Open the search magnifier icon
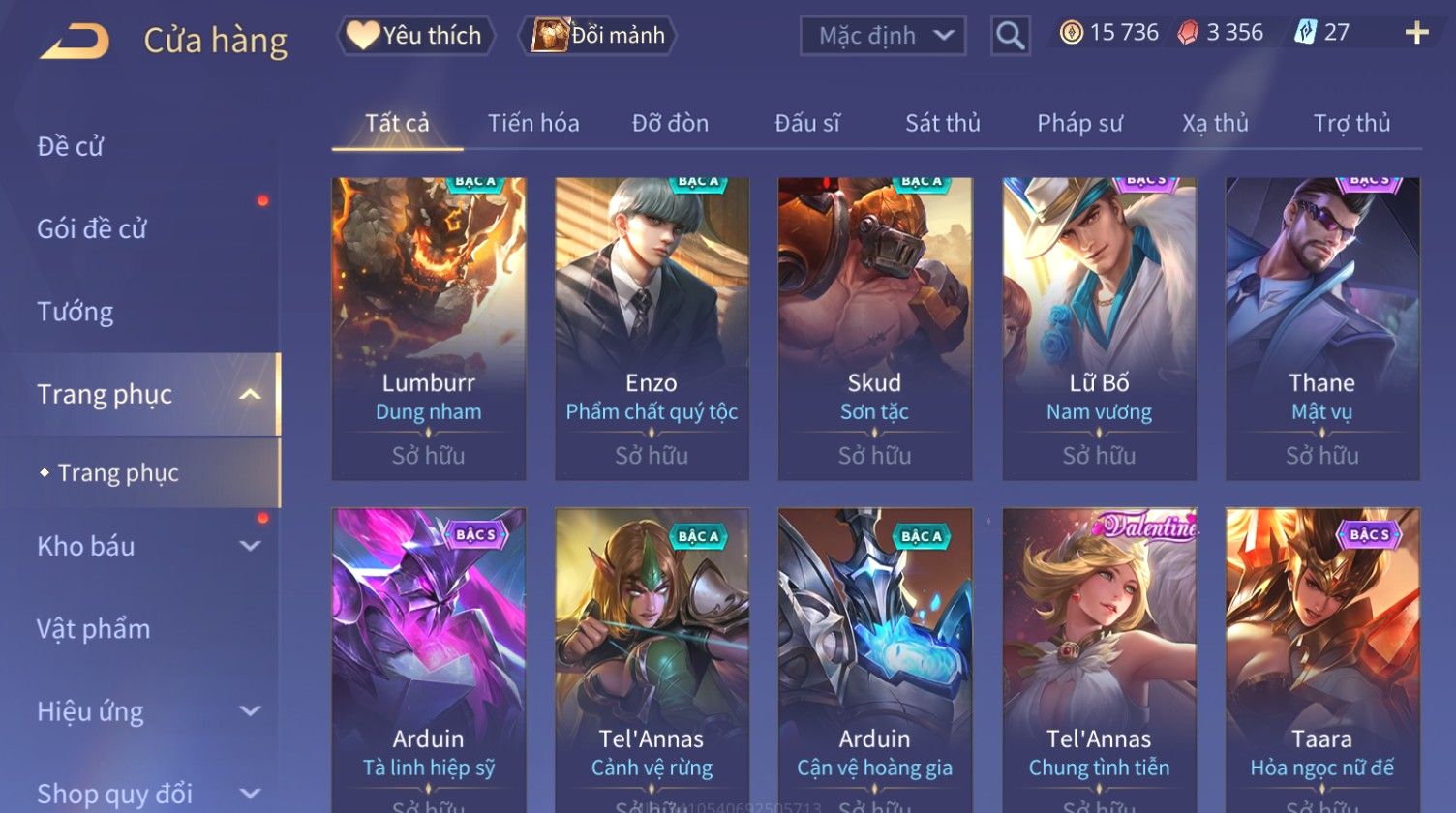1456x813 pixels. 1010,36
